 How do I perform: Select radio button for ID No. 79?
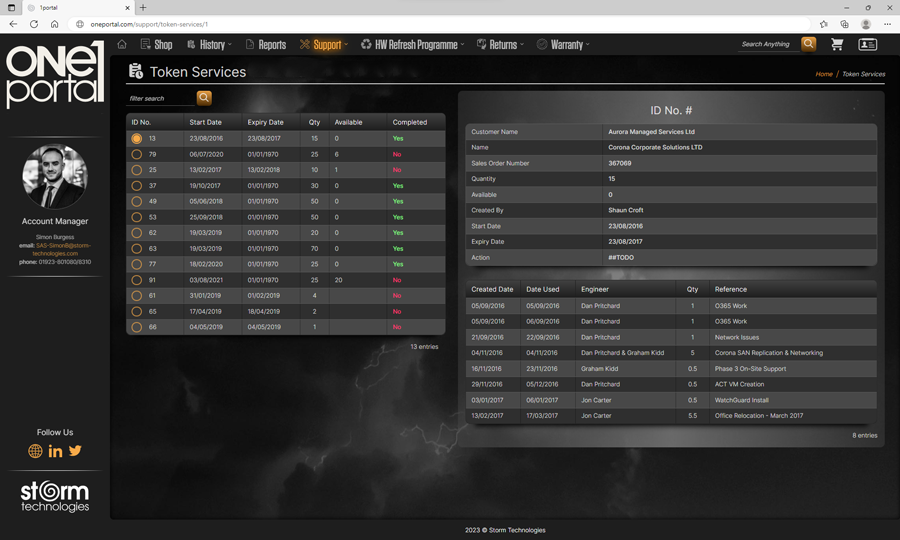137,155
